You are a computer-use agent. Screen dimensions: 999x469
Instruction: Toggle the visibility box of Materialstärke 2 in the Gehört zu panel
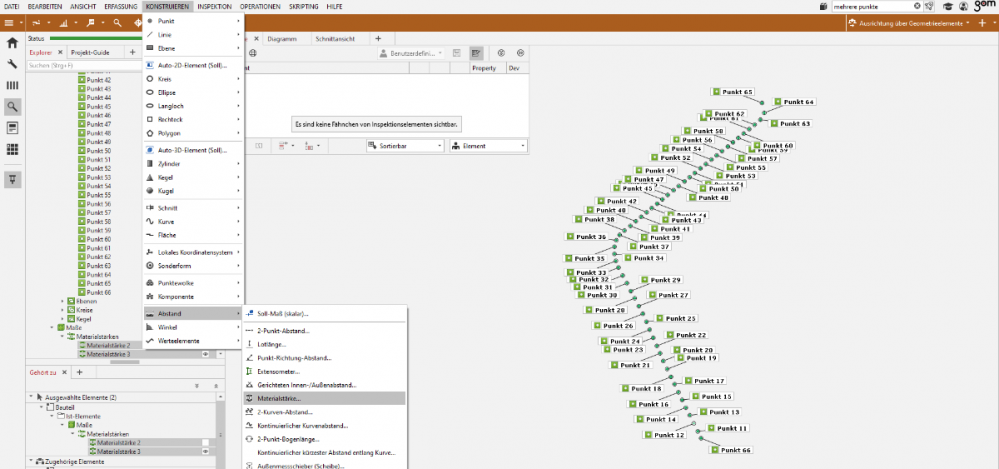pos(205,442)
